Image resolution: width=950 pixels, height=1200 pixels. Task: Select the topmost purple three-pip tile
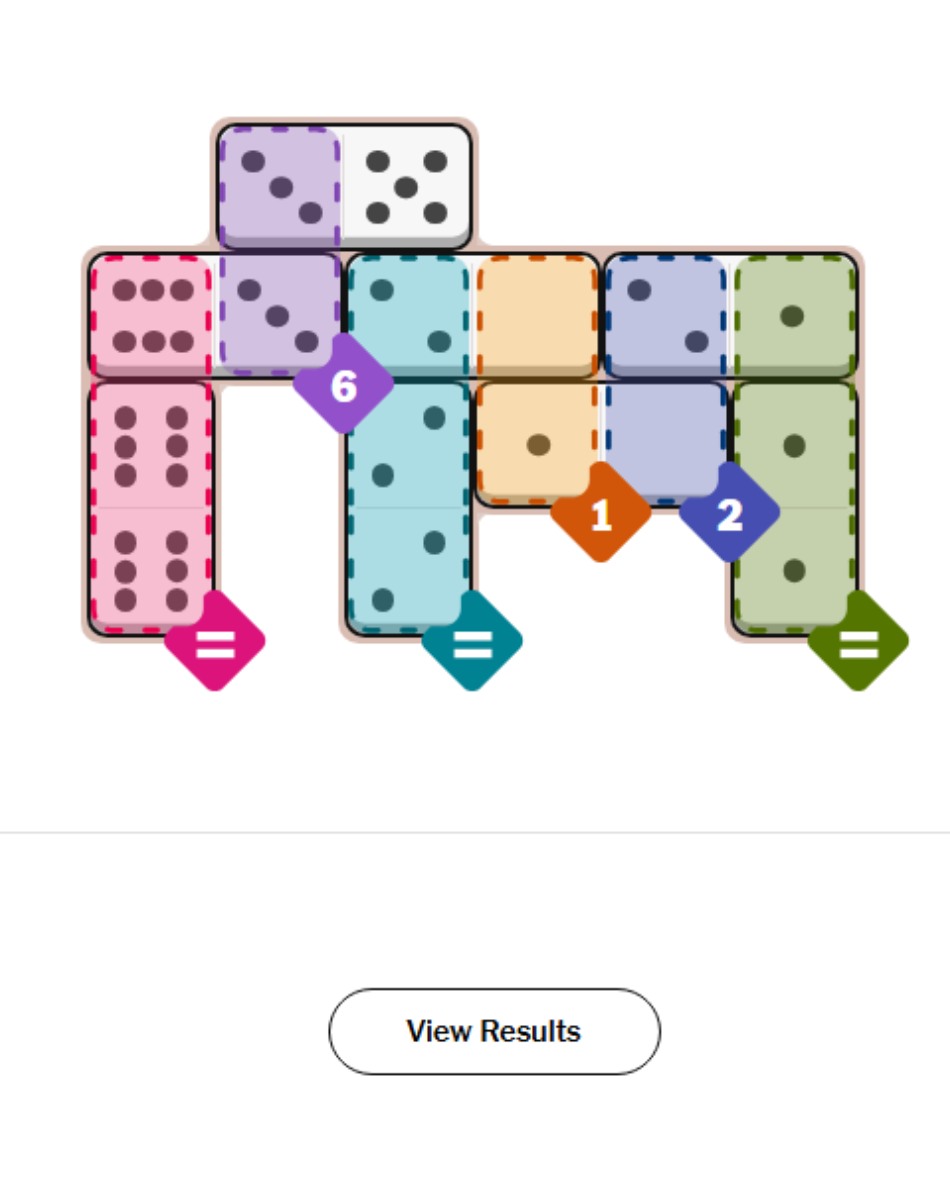(280, 187)
